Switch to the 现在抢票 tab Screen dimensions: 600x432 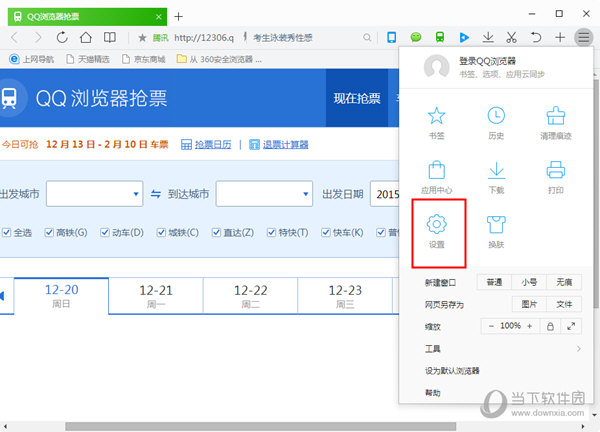(x=357, y=98)
